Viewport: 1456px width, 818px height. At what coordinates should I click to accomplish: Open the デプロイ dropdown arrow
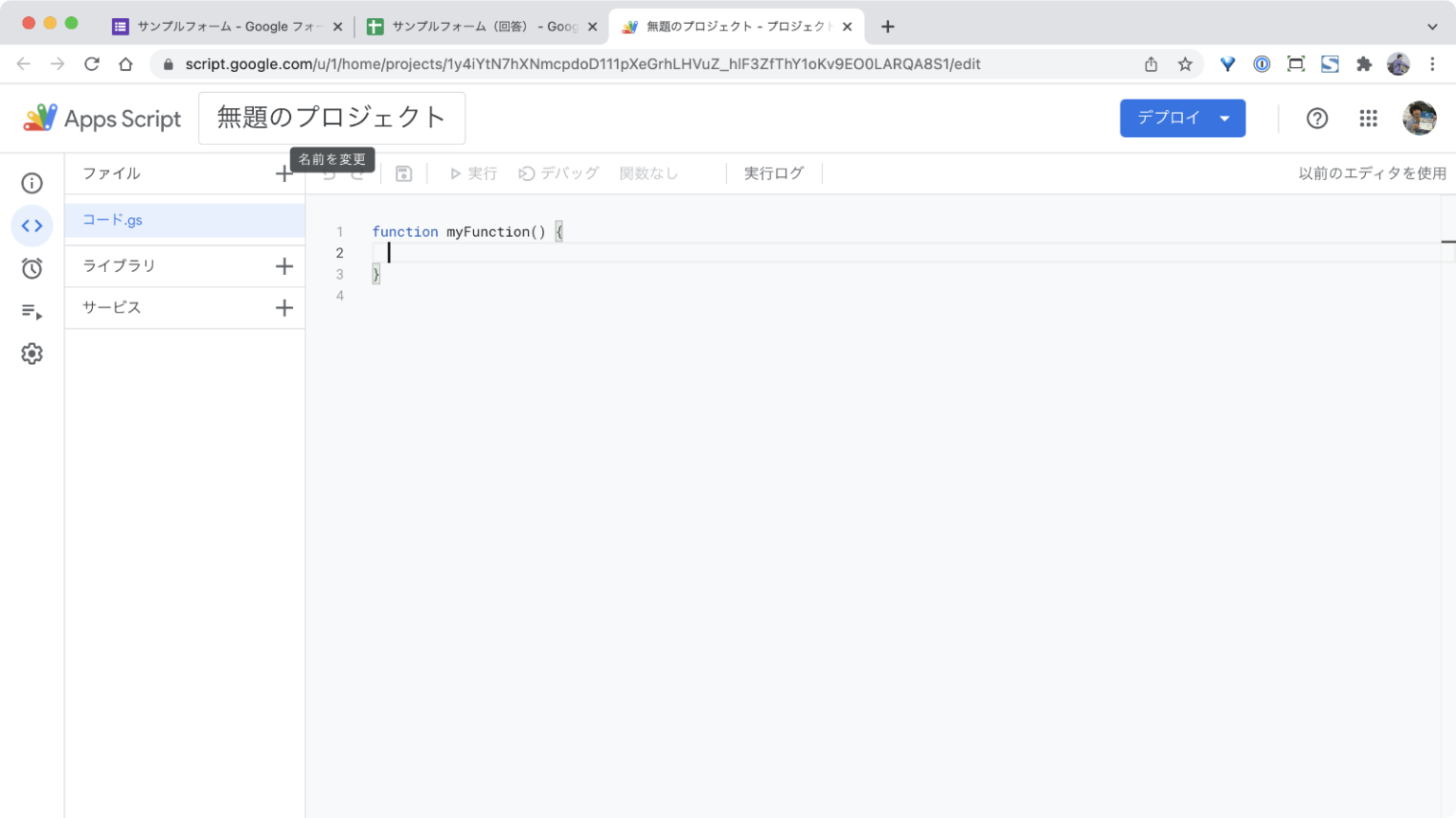point(1226,118)
